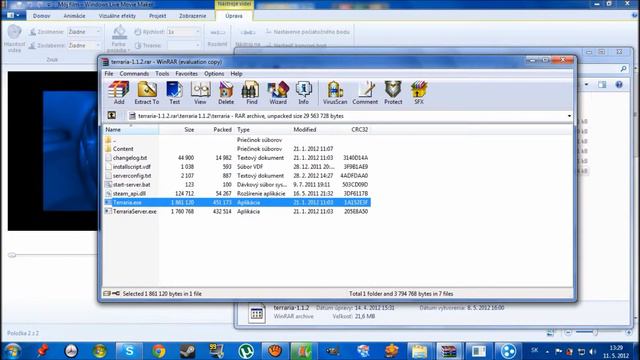640x360 pixels.
Task: Click Explorer help question mark icon
Action: click(x=619, y=84)
